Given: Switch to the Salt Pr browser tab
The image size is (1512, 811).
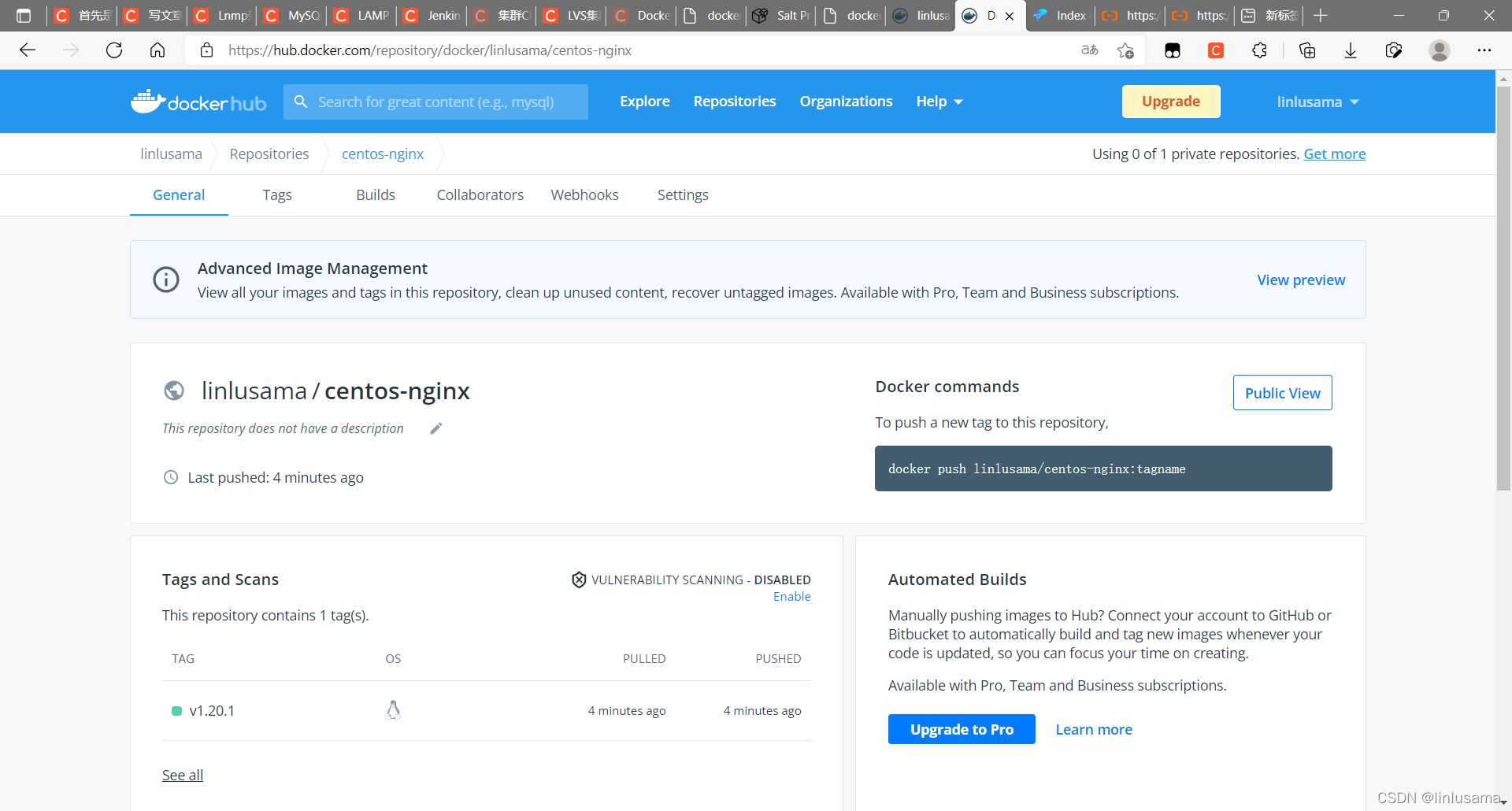Looking at the screenshot, I should click(780, 16).
